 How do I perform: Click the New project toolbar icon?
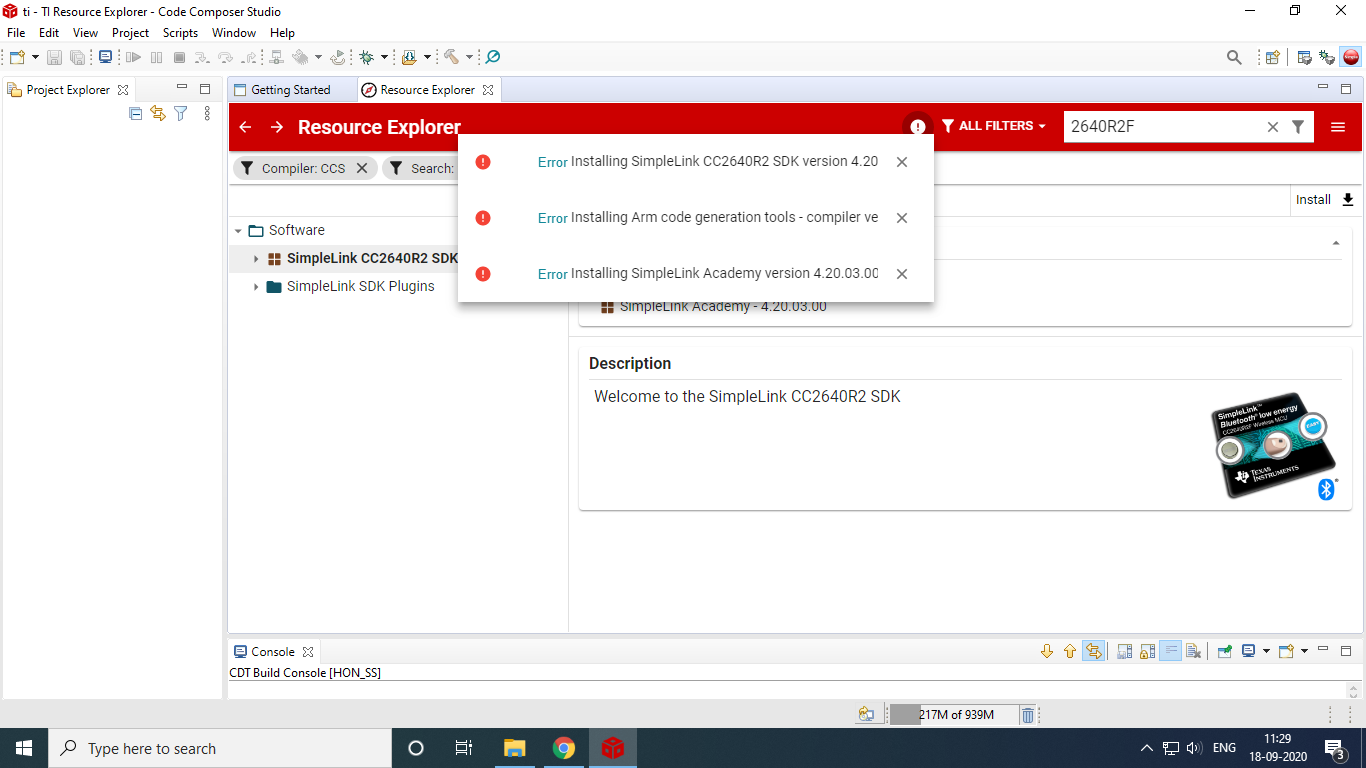coord(17,57)
